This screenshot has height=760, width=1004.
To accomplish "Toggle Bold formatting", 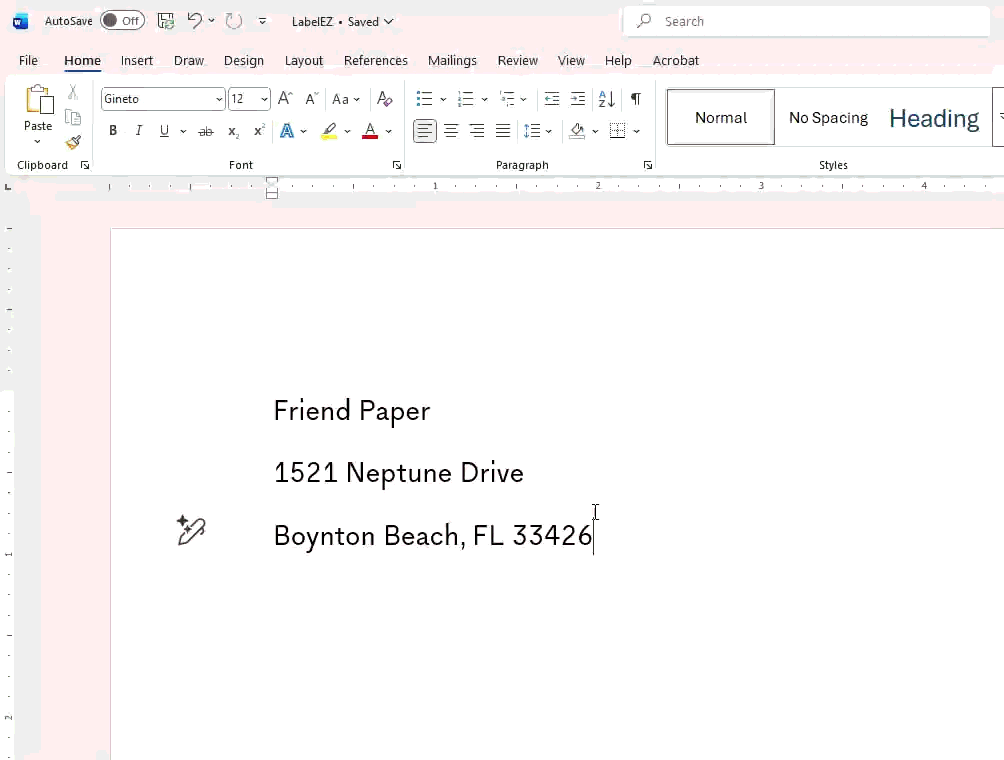I will [113, 131].
